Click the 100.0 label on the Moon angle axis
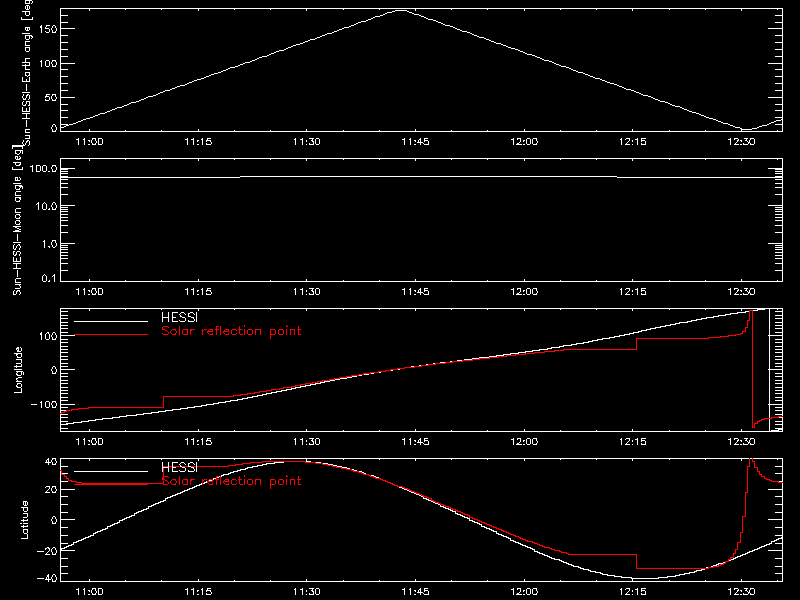 [43, 168]
